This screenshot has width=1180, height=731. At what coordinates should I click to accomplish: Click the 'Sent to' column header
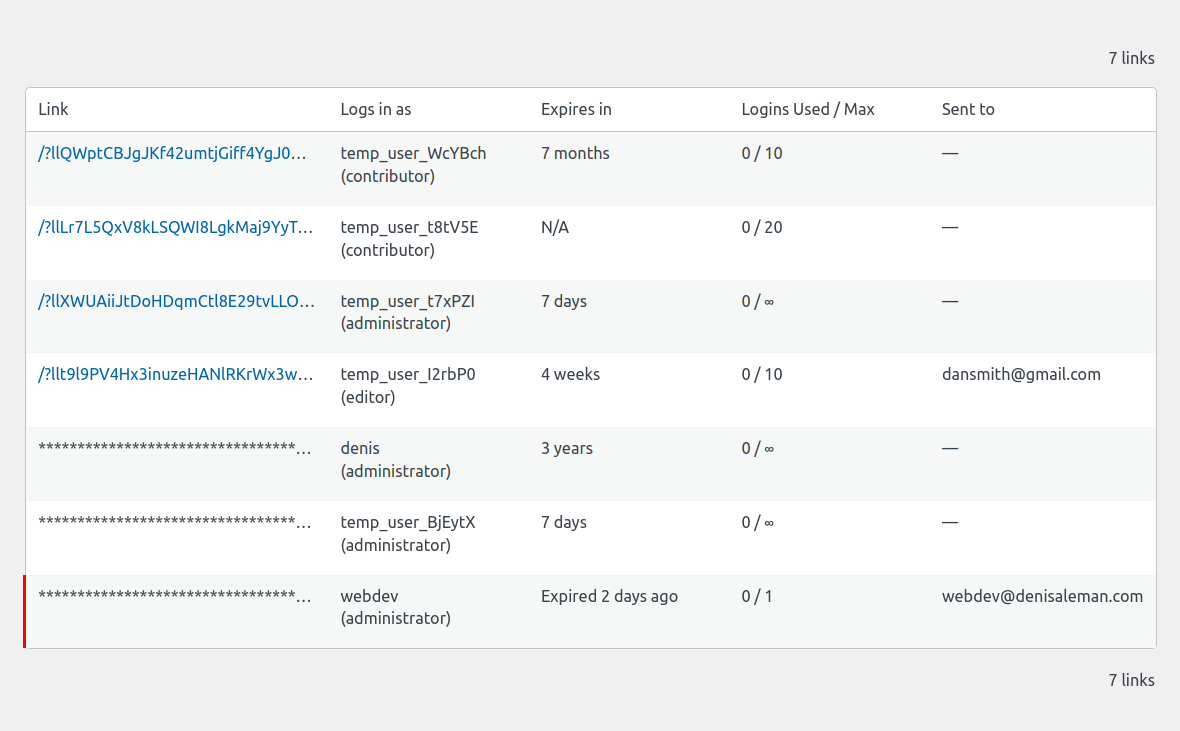(968, 109)
